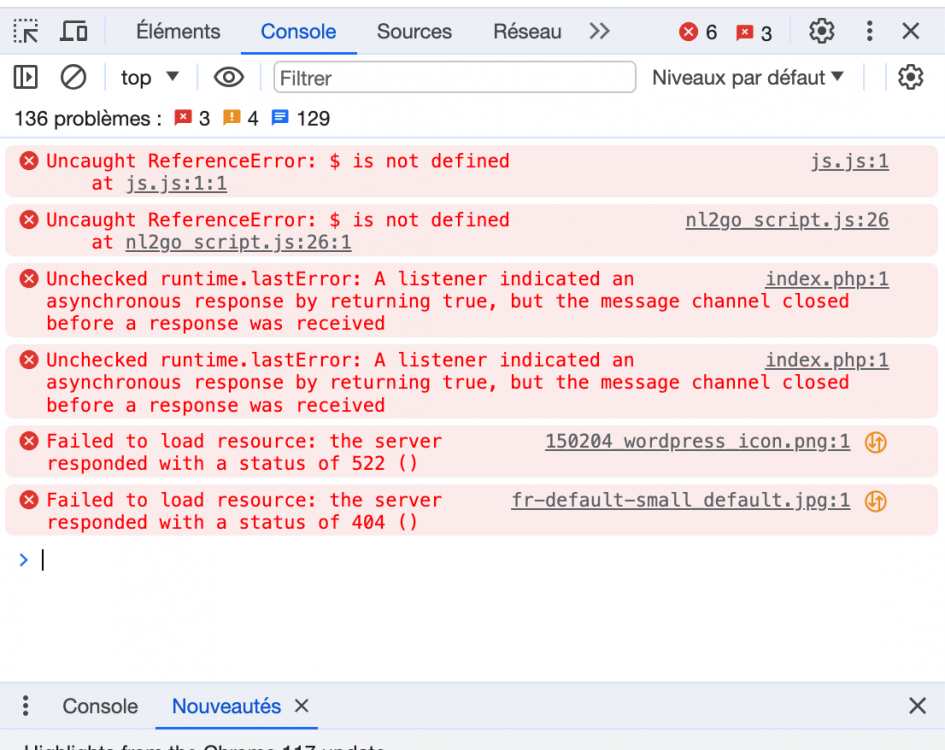Click network request icon for default.jpg 404 error

click(x=876, y=501)
